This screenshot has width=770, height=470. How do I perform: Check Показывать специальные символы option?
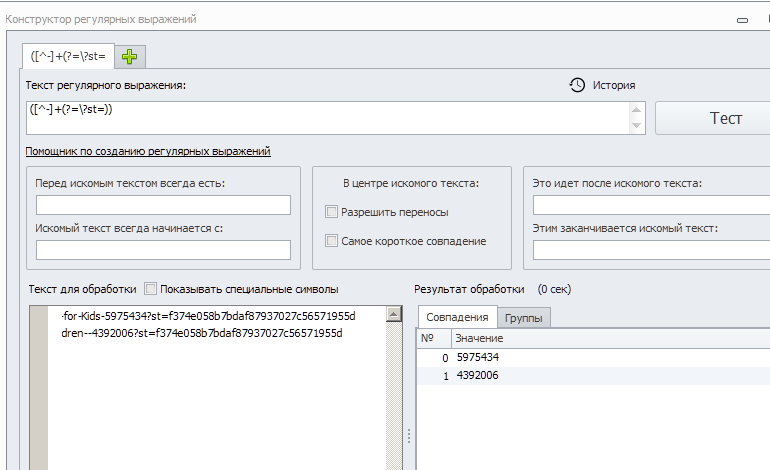coord(151,289)
